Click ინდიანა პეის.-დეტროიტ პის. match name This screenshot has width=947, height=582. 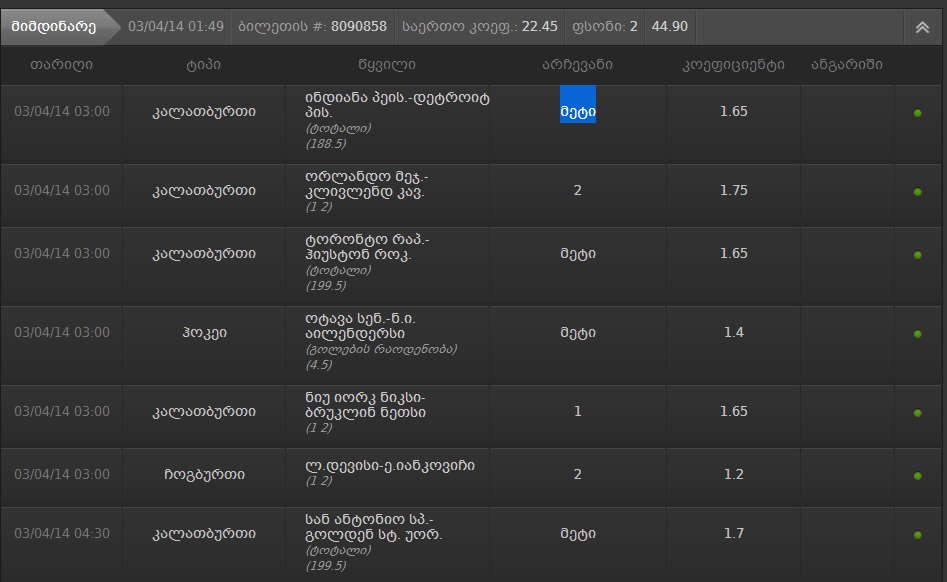[x=397, y=105]
